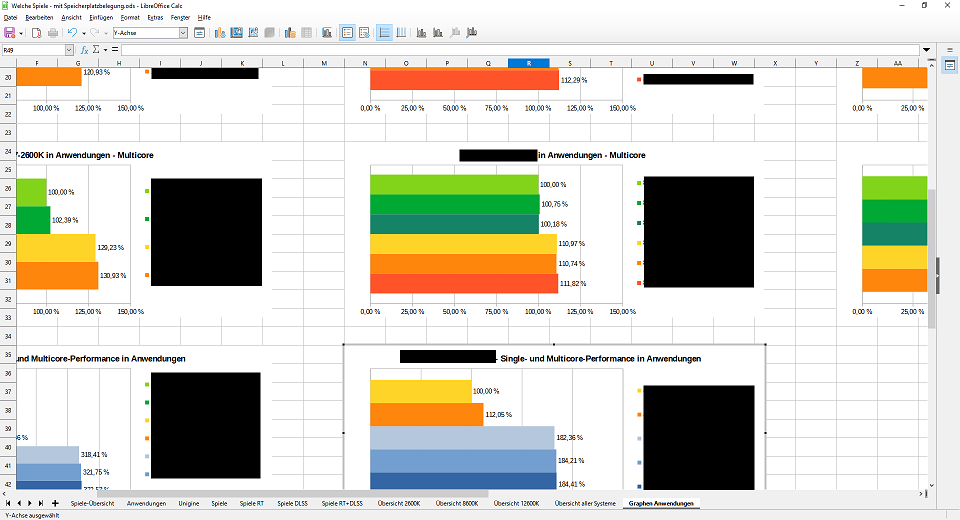Open Format Selection dialog icon

click(200, 33)
